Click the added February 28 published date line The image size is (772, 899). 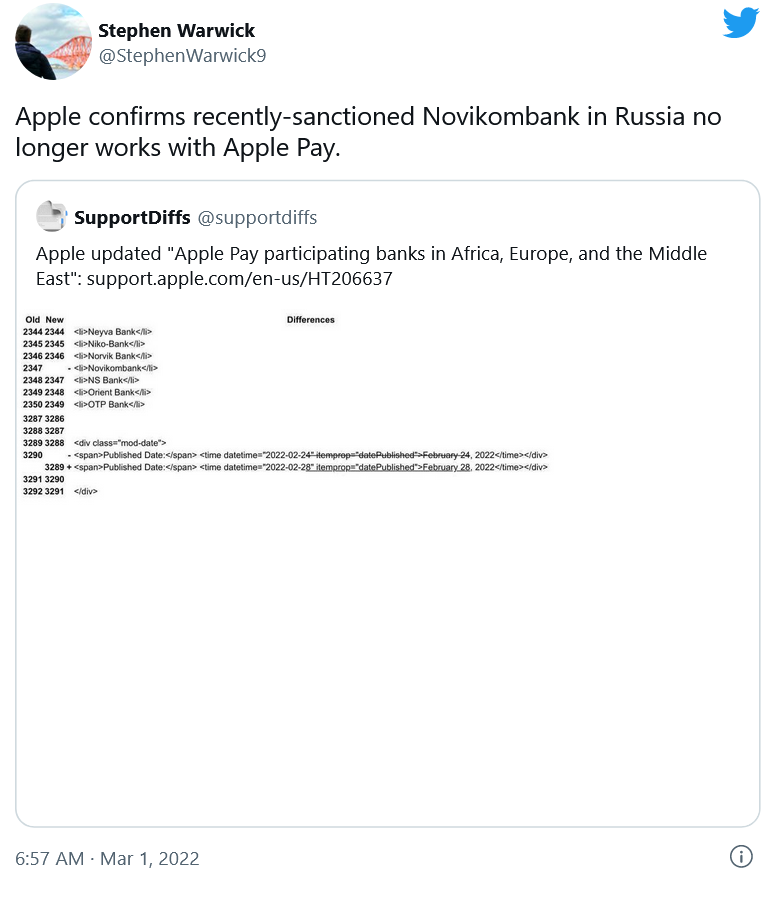pyautogui.click(x=310, y=467)
